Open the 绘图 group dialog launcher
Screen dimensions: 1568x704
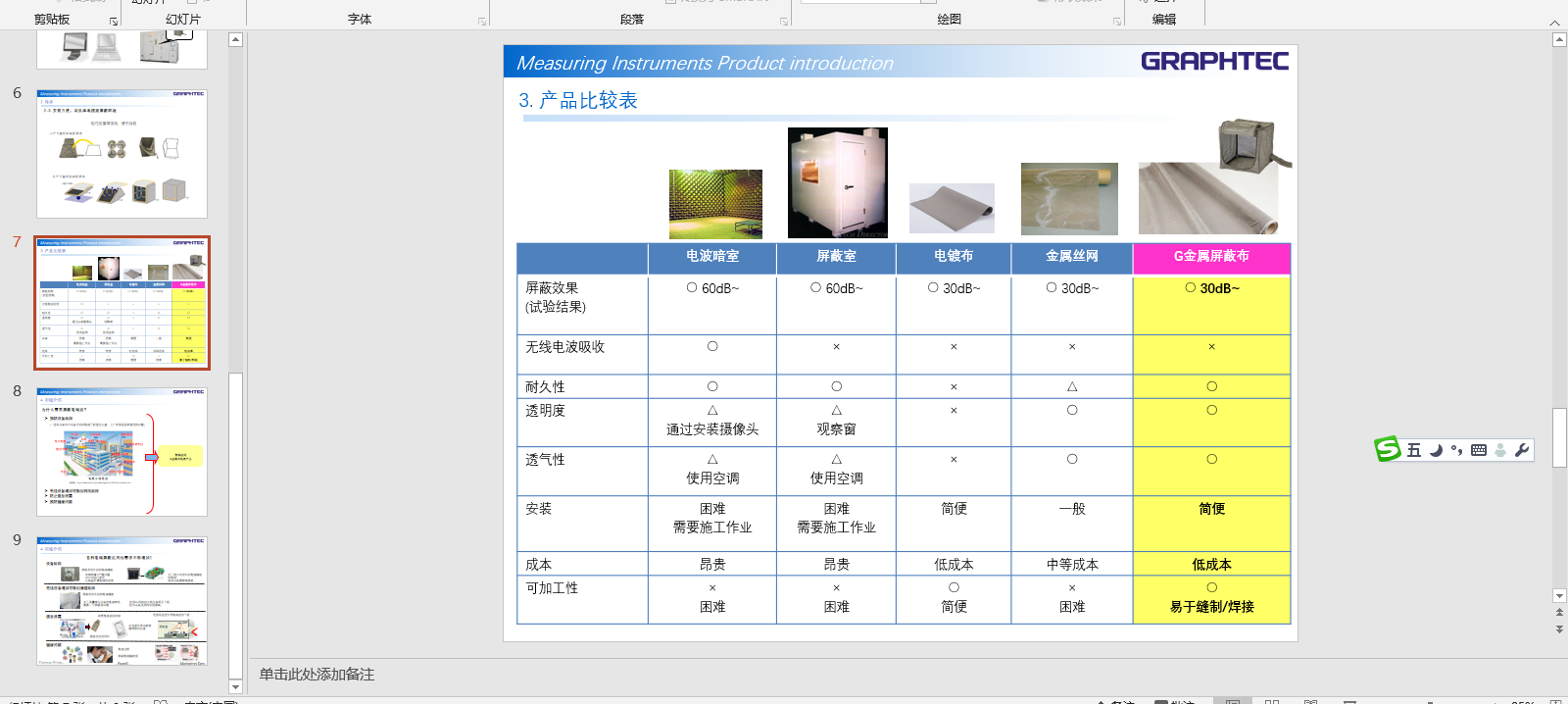tap(1117, 21)
